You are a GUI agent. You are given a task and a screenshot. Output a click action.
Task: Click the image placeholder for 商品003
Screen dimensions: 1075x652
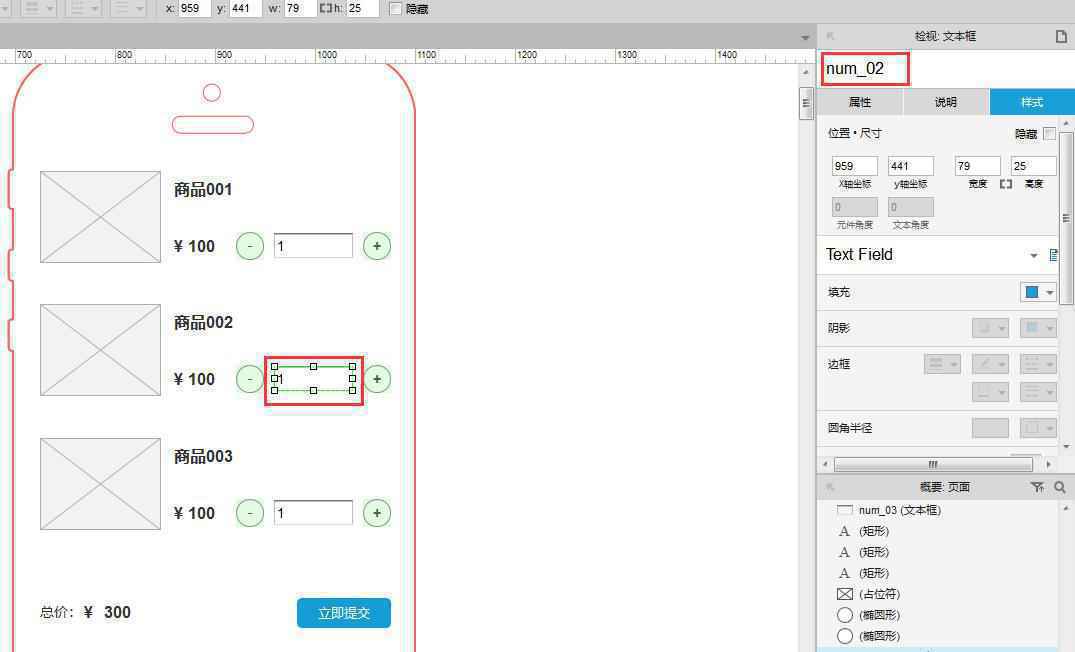[x=100, y=484]
